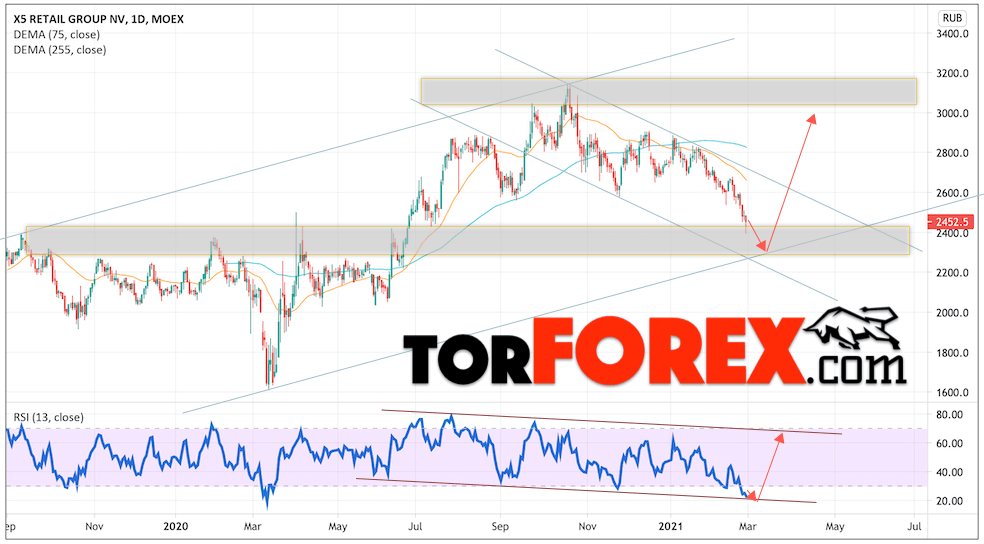
Task: Click the 60.00 RSI axis label
Action: pos(949,444)
